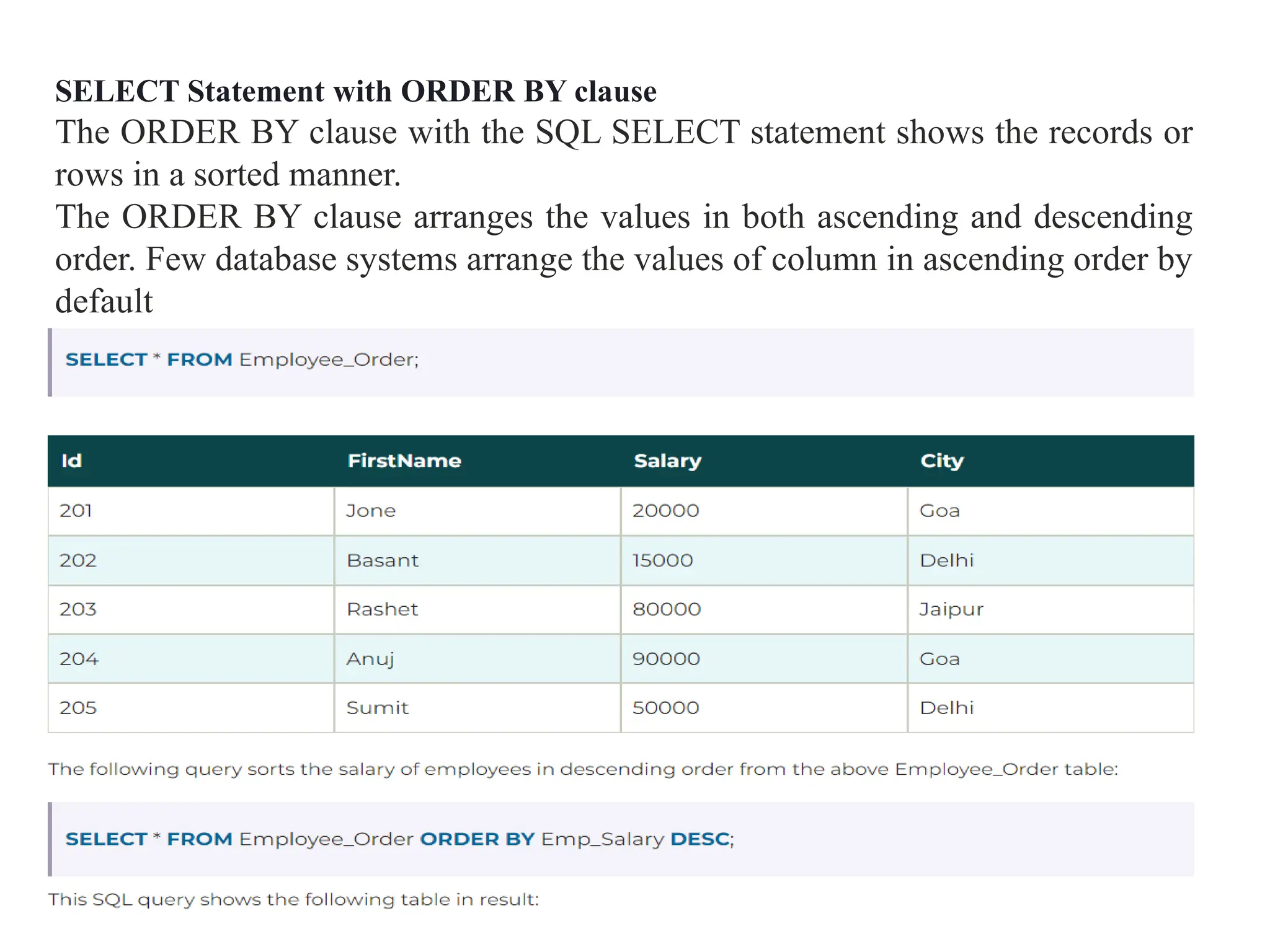Click the name cell 'Jone'
Viewport: 1270px width, 952px height.
click(x=477, y=511)
